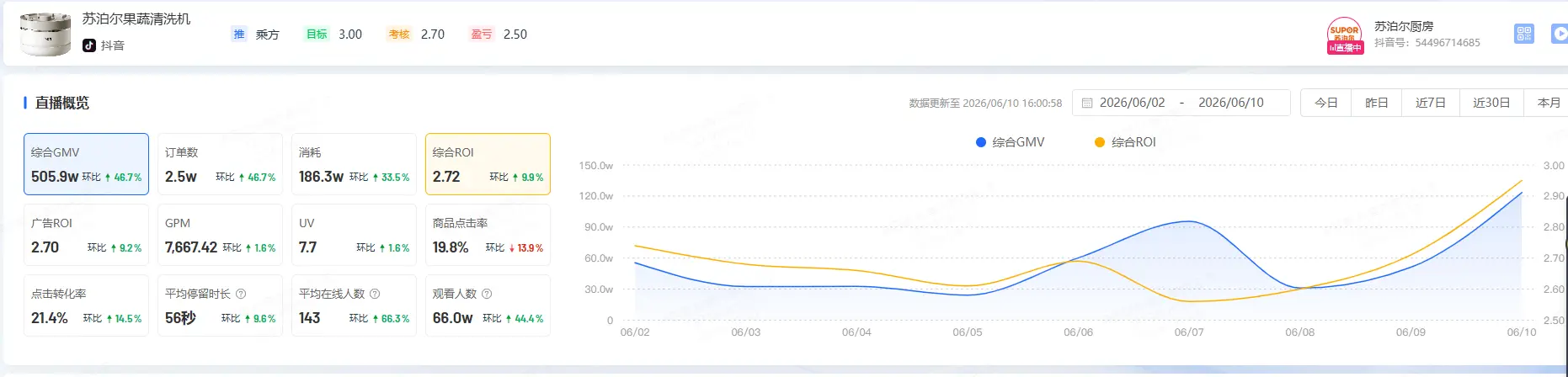Open the 苏泊尔厨房 live avatar

click(1345, 35)
